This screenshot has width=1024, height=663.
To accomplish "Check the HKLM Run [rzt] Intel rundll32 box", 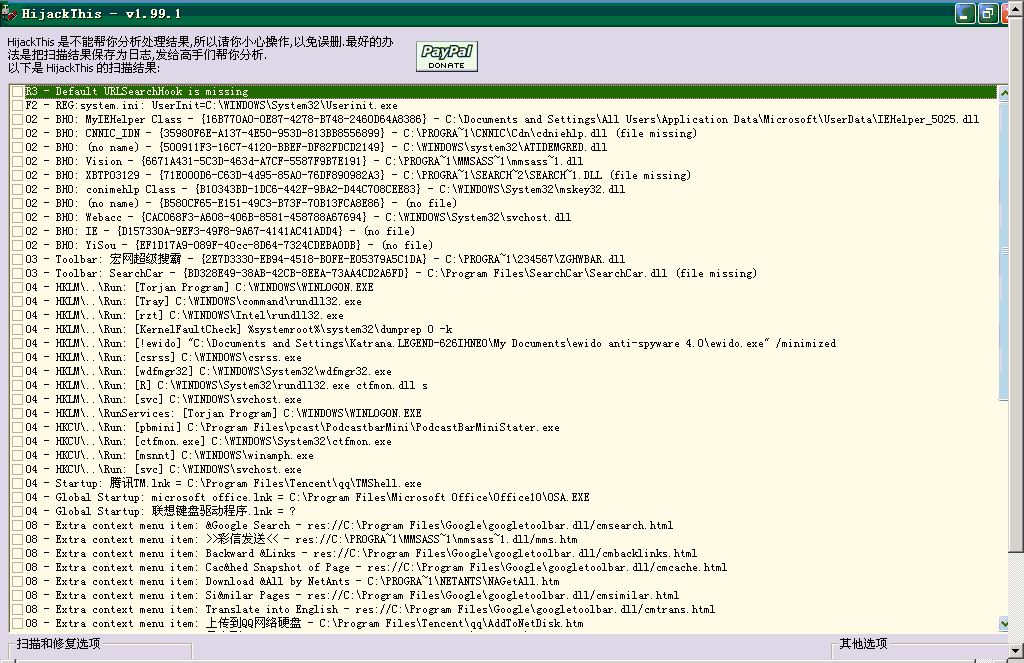I will point(18,315).
